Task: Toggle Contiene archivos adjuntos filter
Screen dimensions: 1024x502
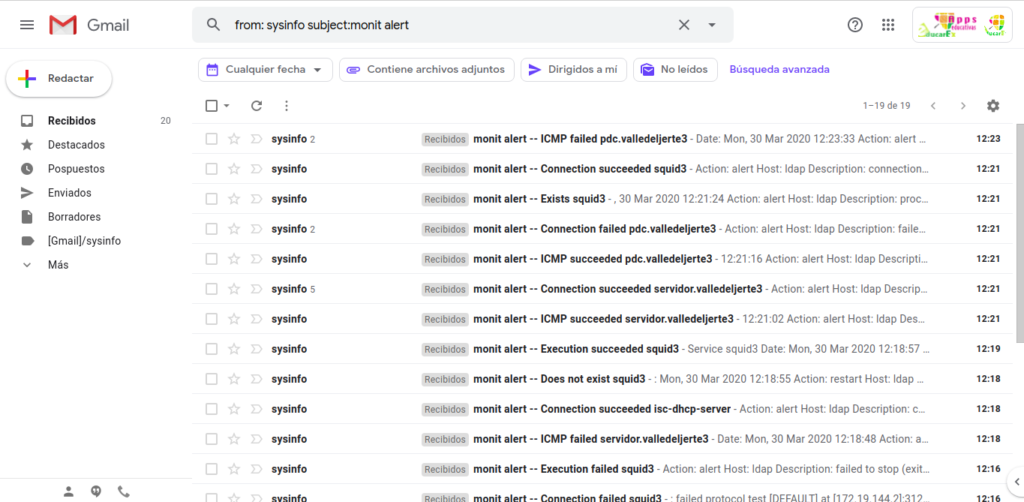Action: [x=426, y=70]
